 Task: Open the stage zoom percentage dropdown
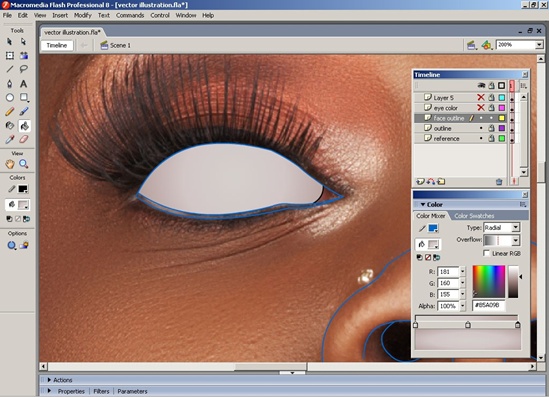539,45
